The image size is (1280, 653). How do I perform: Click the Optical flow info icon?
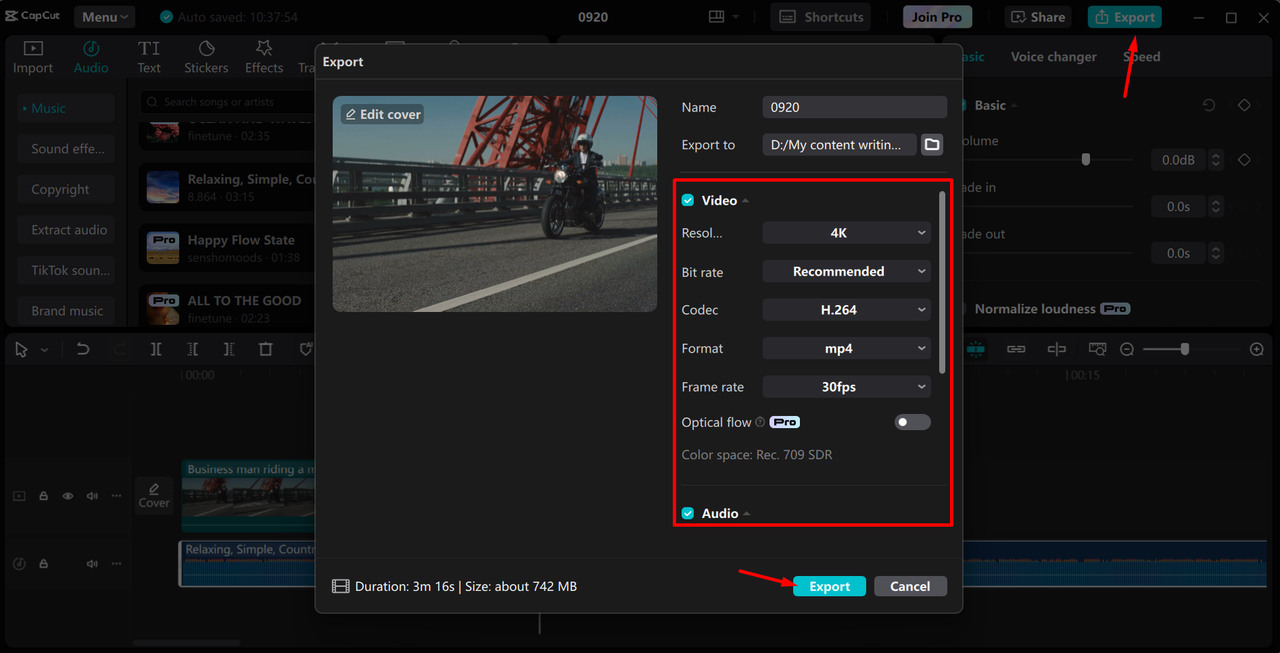[x=760, y=422]
